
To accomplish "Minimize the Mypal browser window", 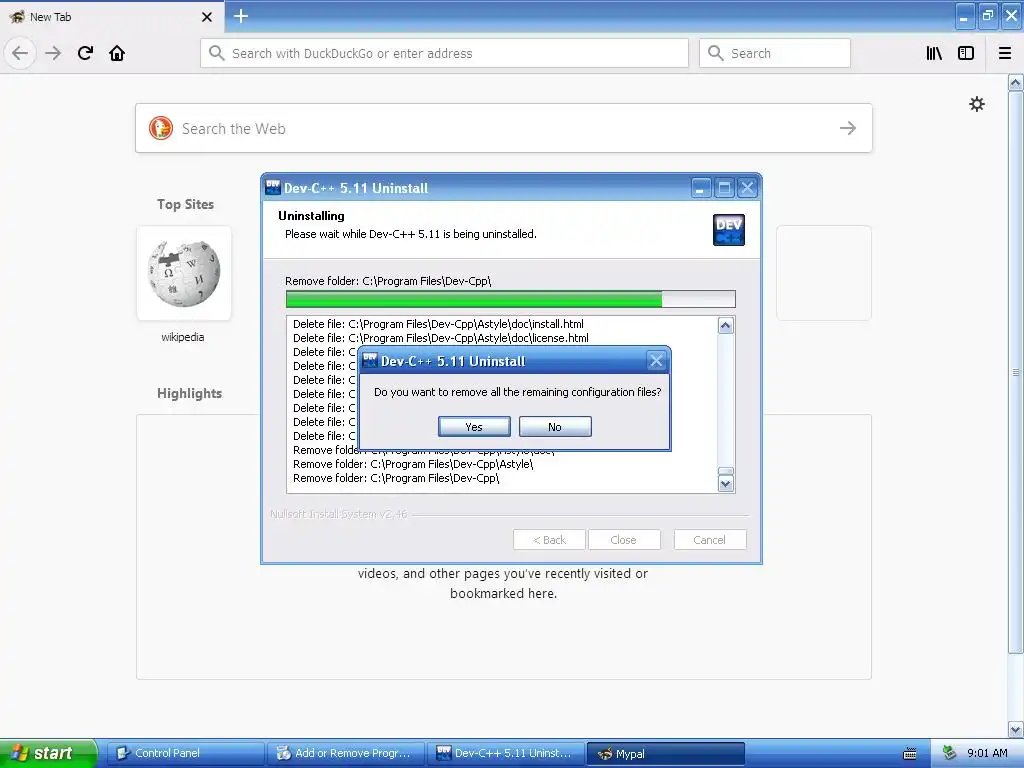I will (965, 16).
